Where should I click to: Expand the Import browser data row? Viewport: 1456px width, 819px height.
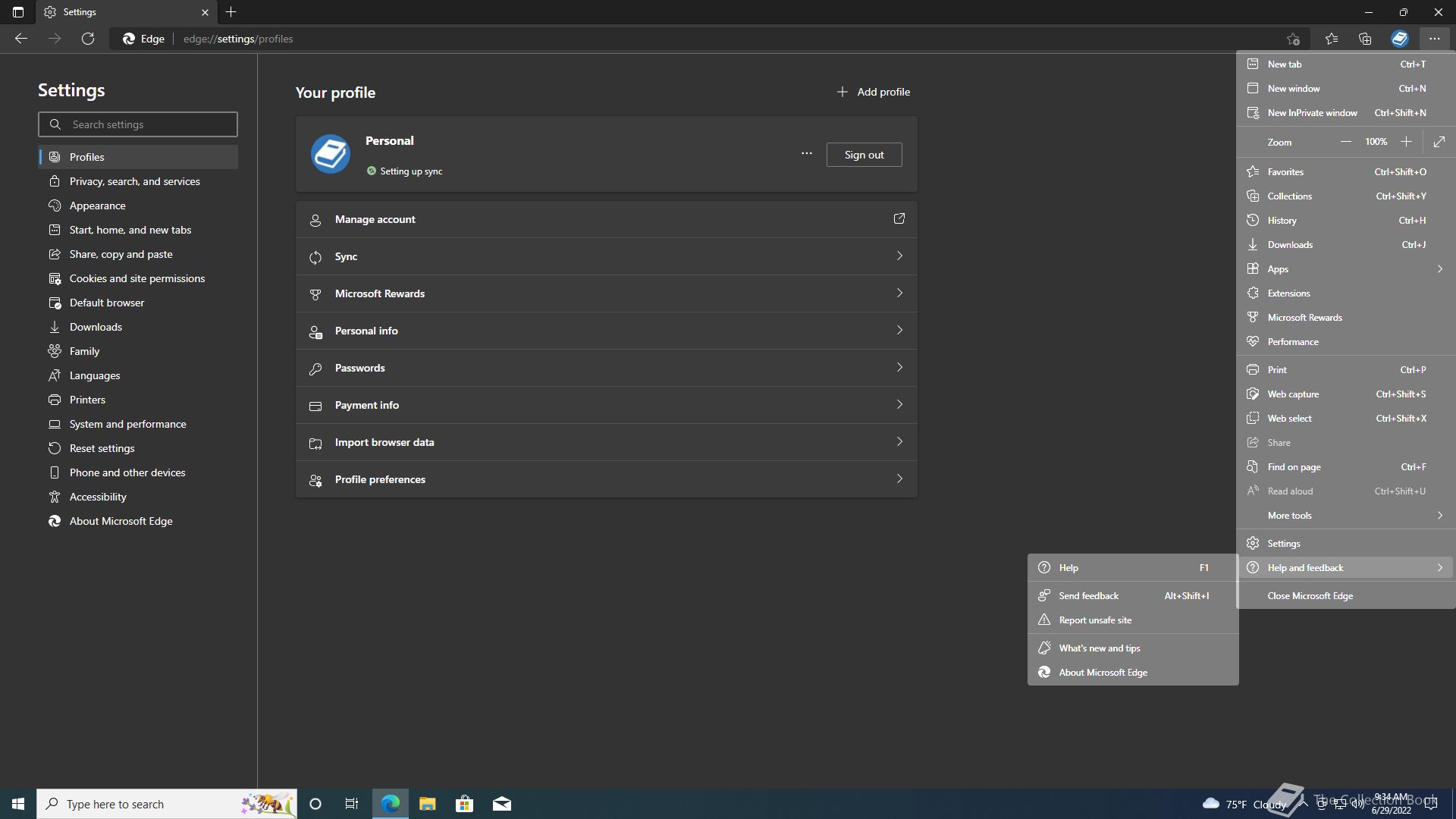[606, 442]
